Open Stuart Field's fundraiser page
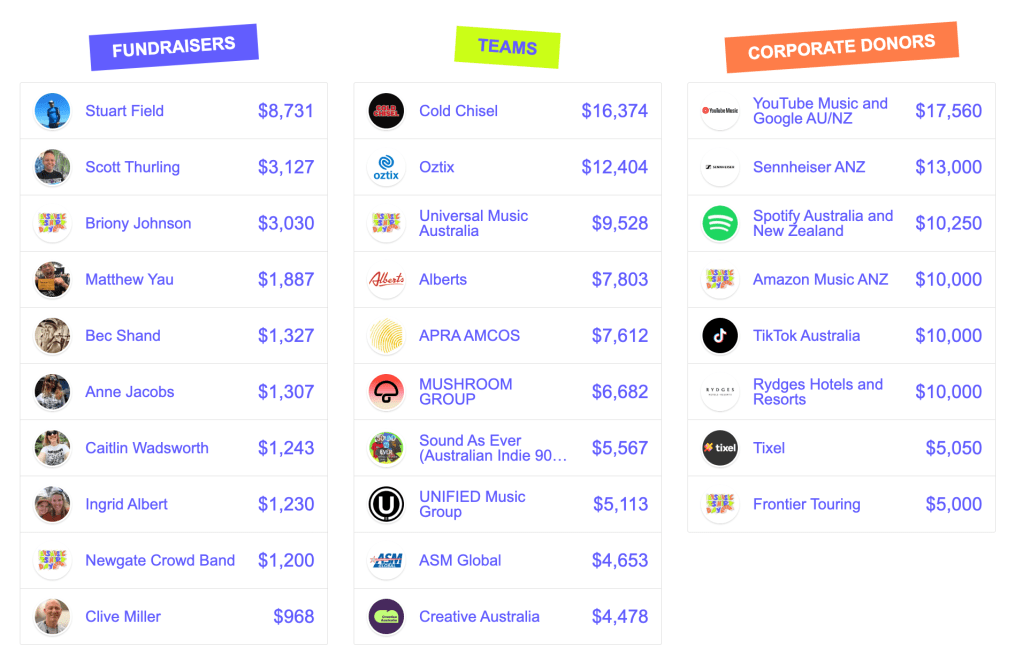The image size is (1023, 663). point(124,111)
